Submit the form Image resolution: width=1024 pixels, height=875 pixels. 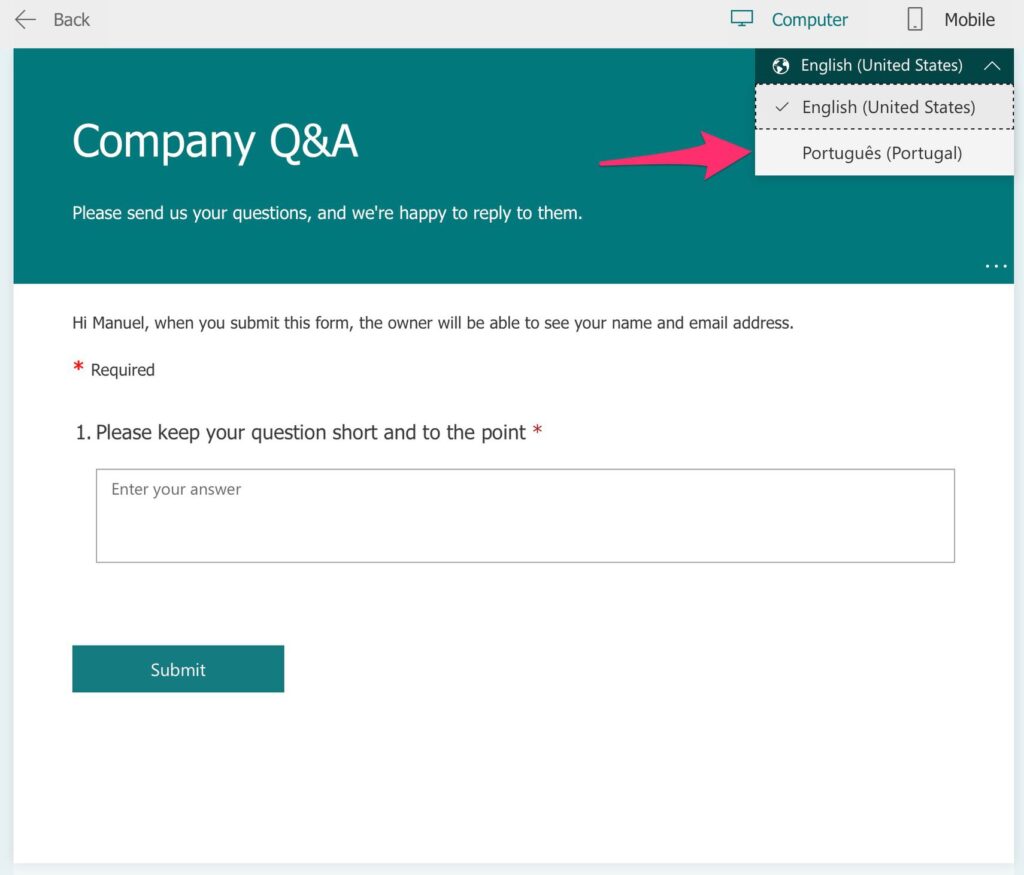point(178,669)
